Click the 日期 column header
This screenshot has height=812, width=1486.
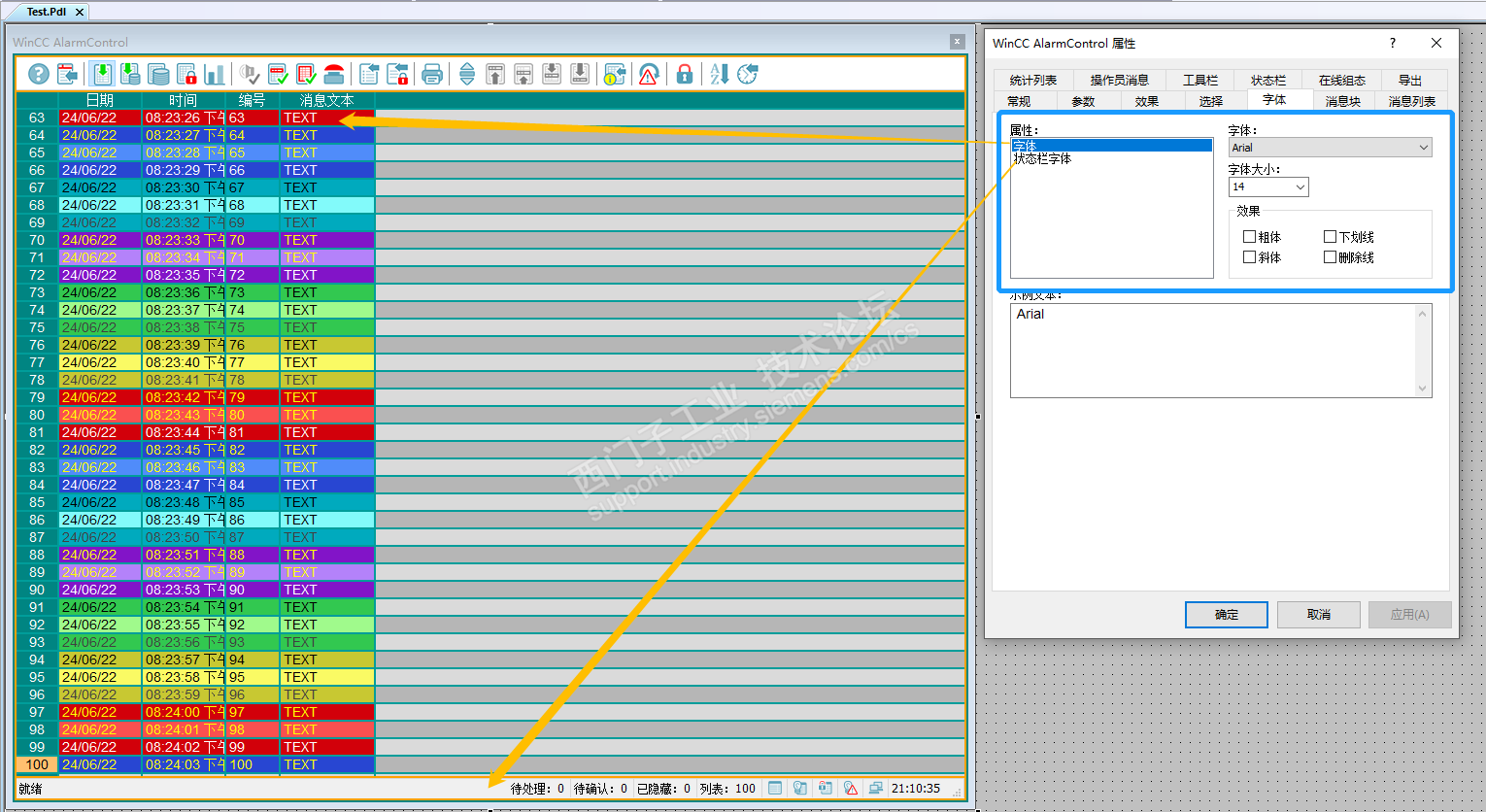100,100
